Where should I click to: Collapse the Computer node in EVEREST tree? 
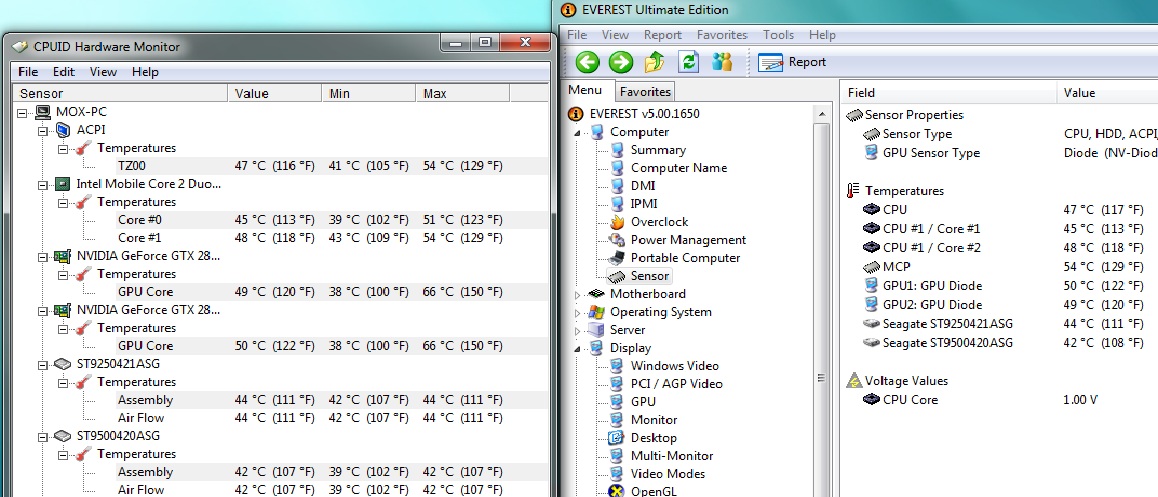(578, 132)
